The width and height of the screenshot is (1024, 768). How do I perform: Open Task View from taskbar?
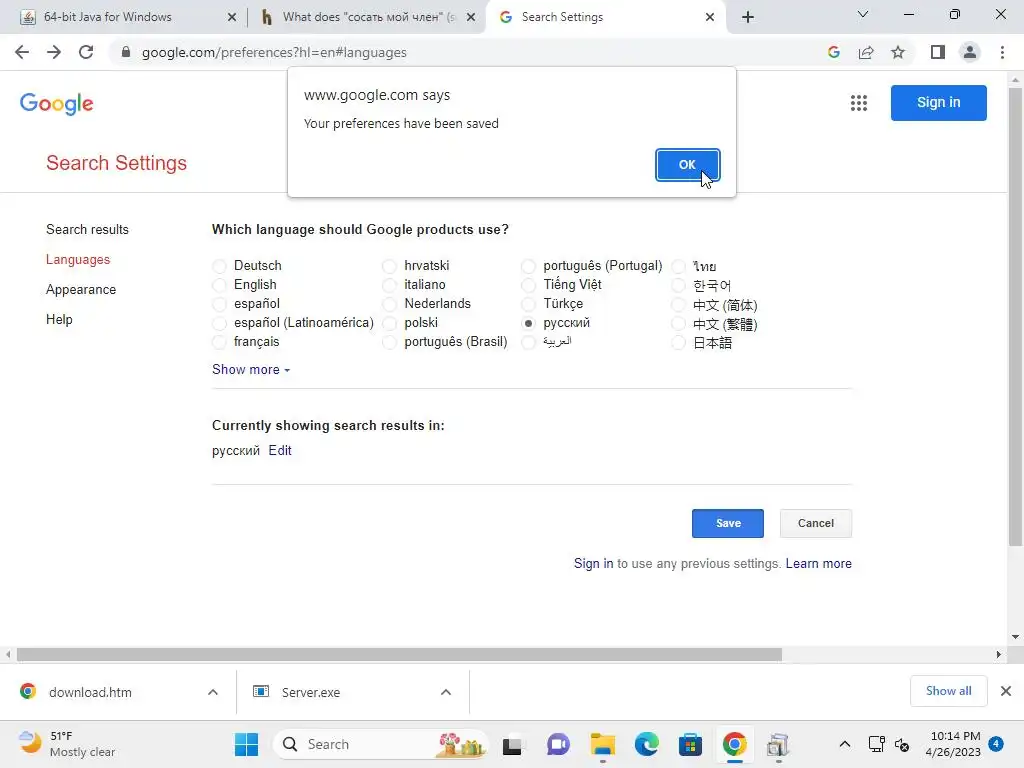point(513,744)
